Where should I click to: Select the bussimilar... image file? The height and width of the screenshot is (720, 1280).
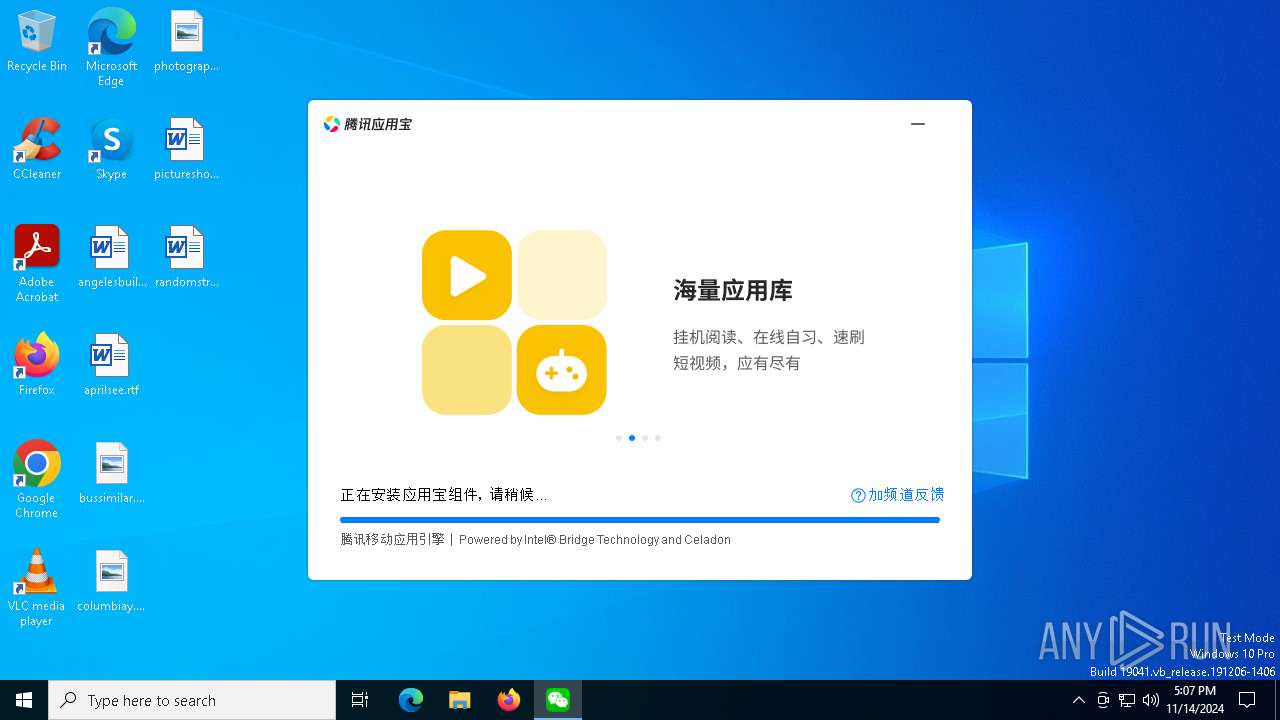(111, 473)
